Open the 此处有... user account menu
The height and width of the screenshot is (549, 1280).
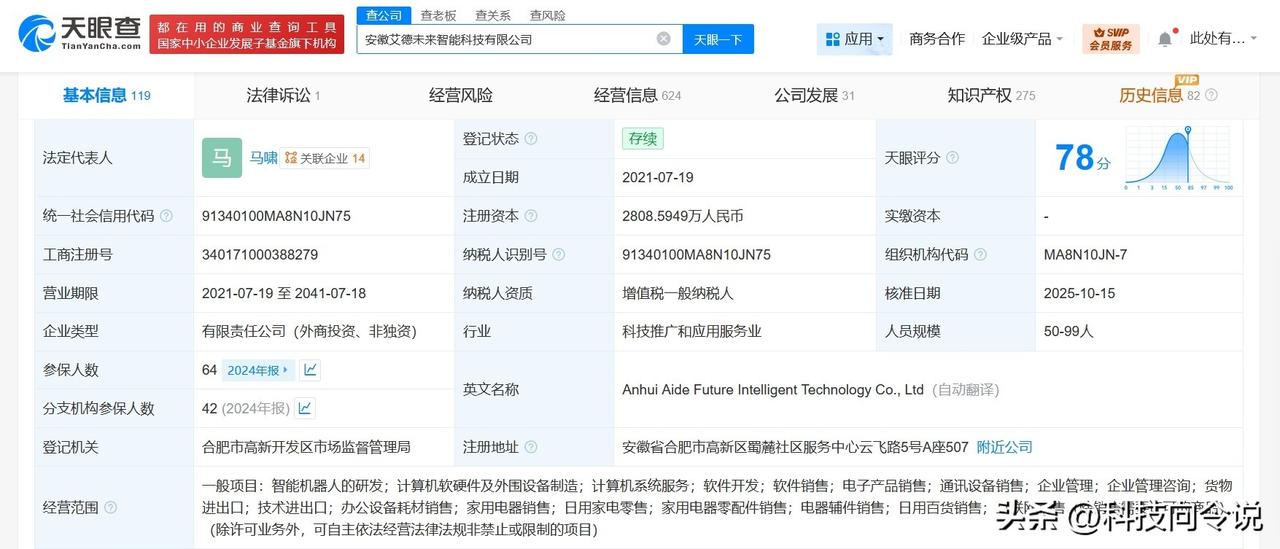tap(1225, 39)
